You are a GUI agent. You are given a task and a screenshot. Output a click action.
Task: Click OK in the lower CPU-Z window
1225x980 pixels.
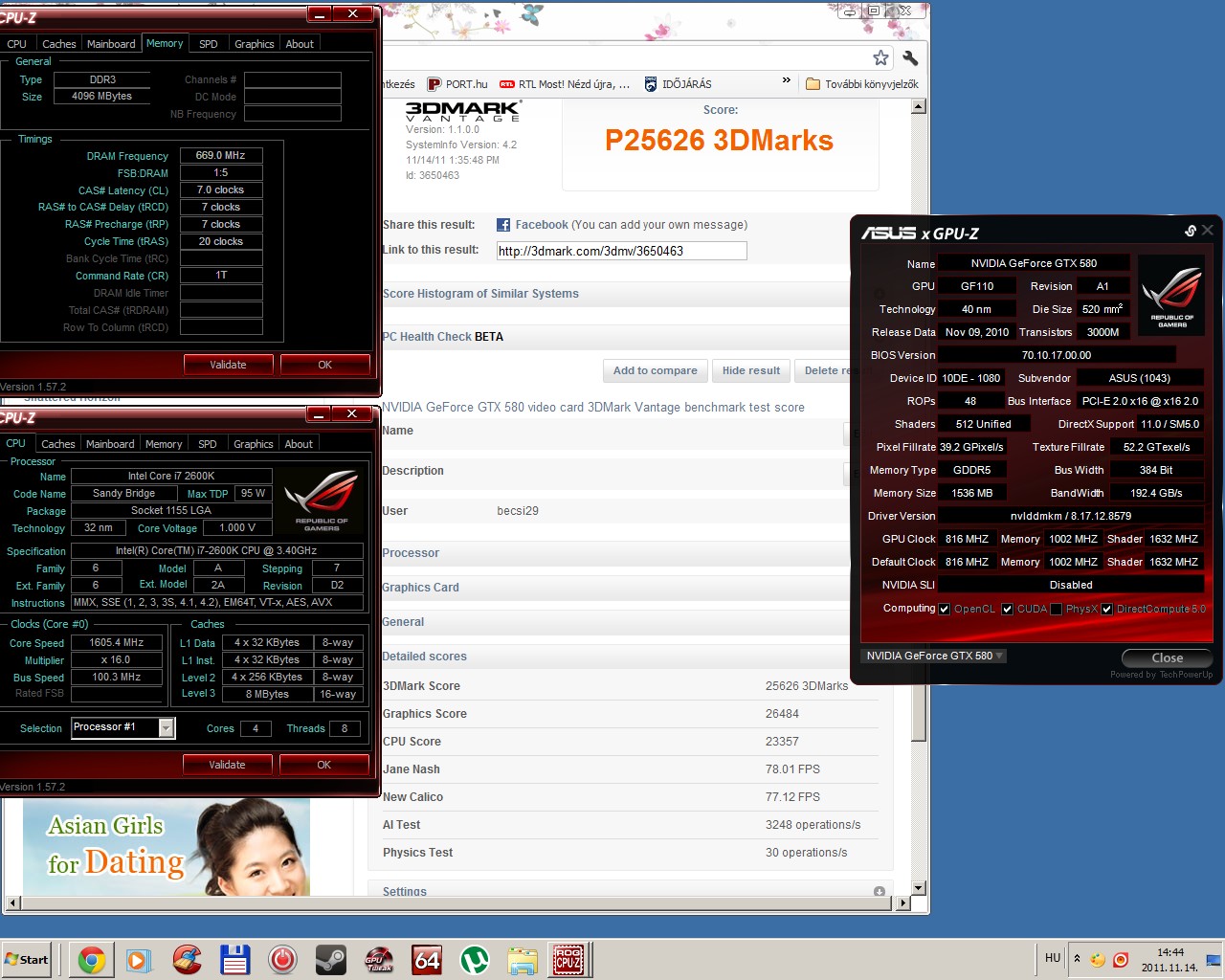(x=323, y=765)
